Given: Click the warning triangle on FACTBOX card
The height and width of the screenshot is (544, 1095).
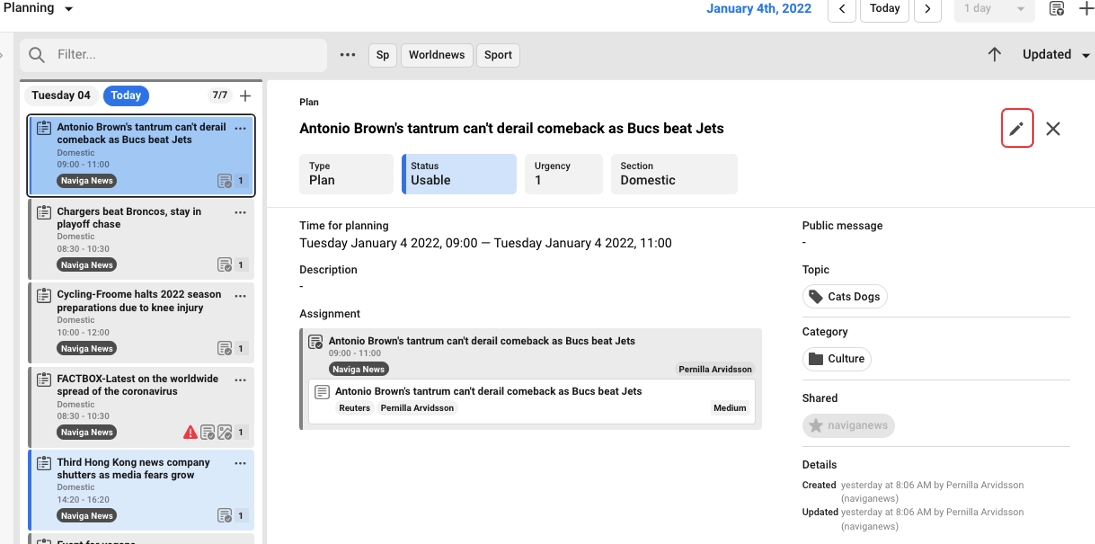Looking at the screenshot, I should click(190, 433).
